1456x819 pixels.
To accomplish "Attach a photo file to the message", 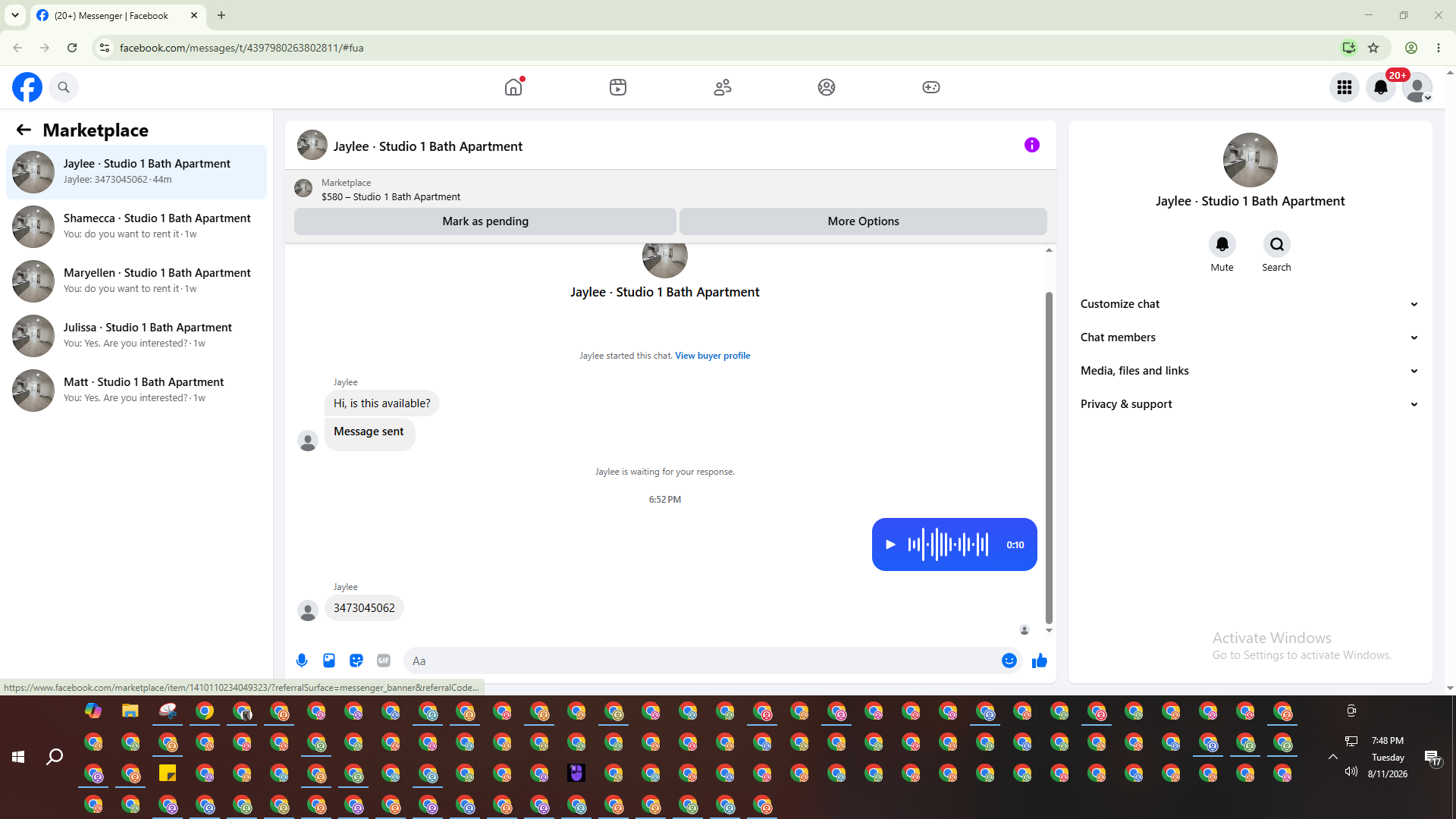I will pyautogui.click(x=329, y=661).
